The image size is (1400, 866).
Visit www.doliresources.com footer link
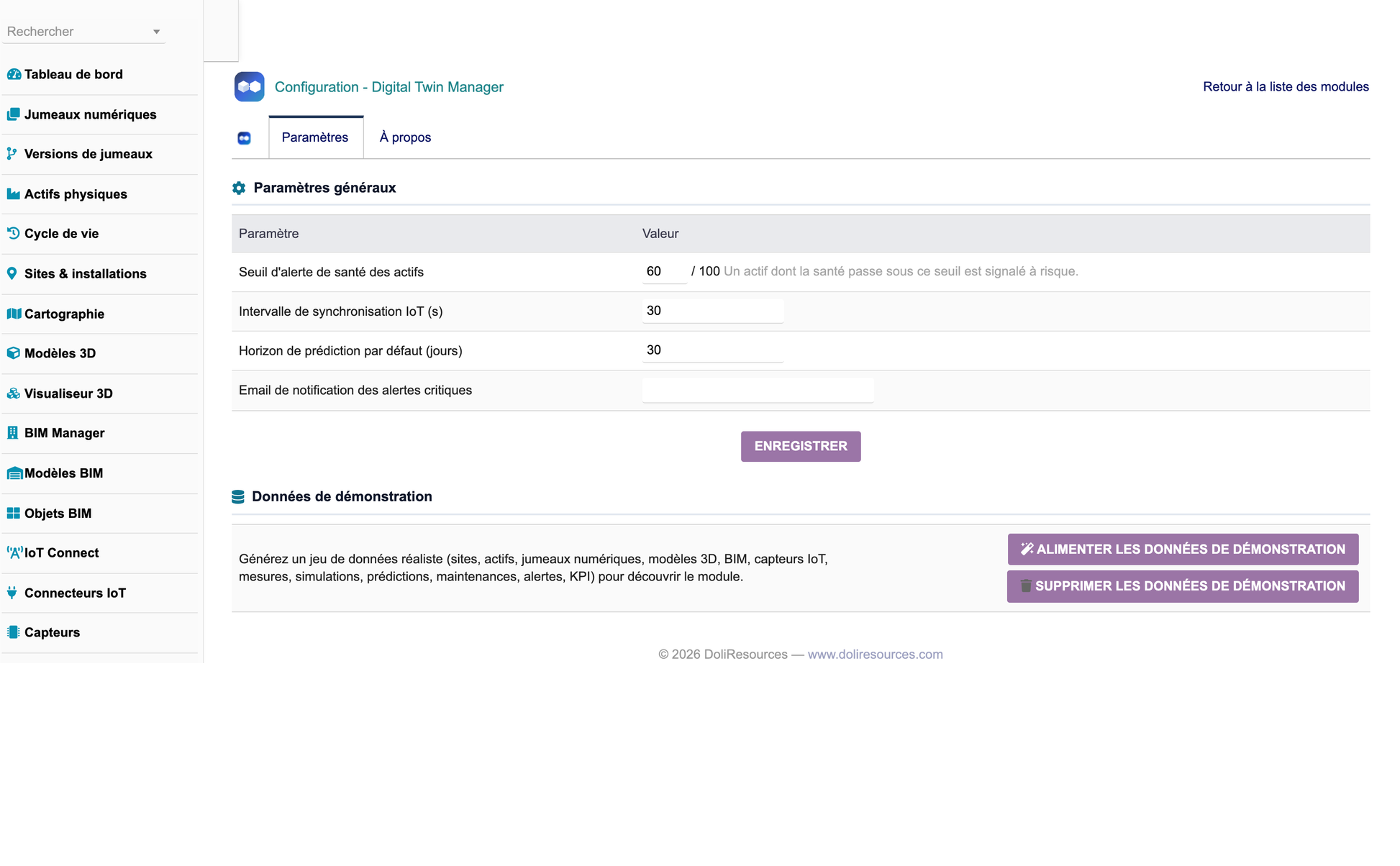[875, 655]
